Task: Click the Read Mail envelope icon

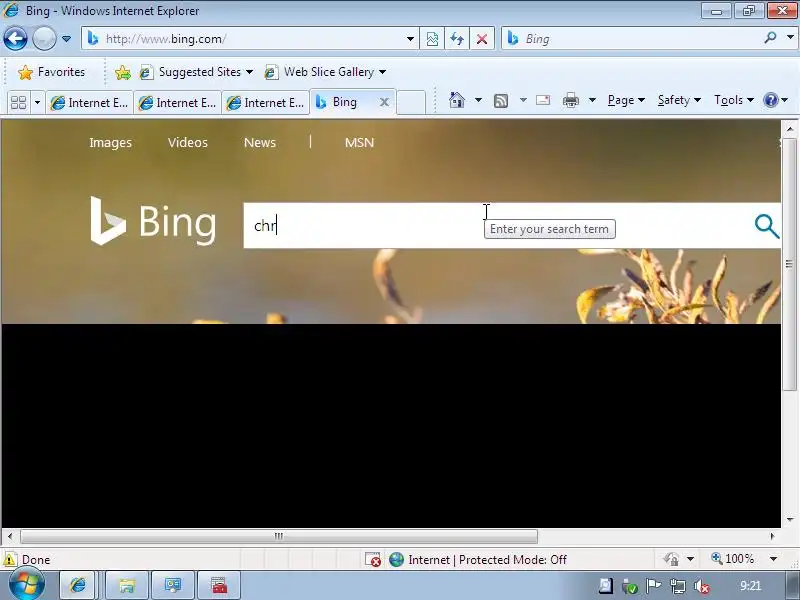Action: click(543, 100)
